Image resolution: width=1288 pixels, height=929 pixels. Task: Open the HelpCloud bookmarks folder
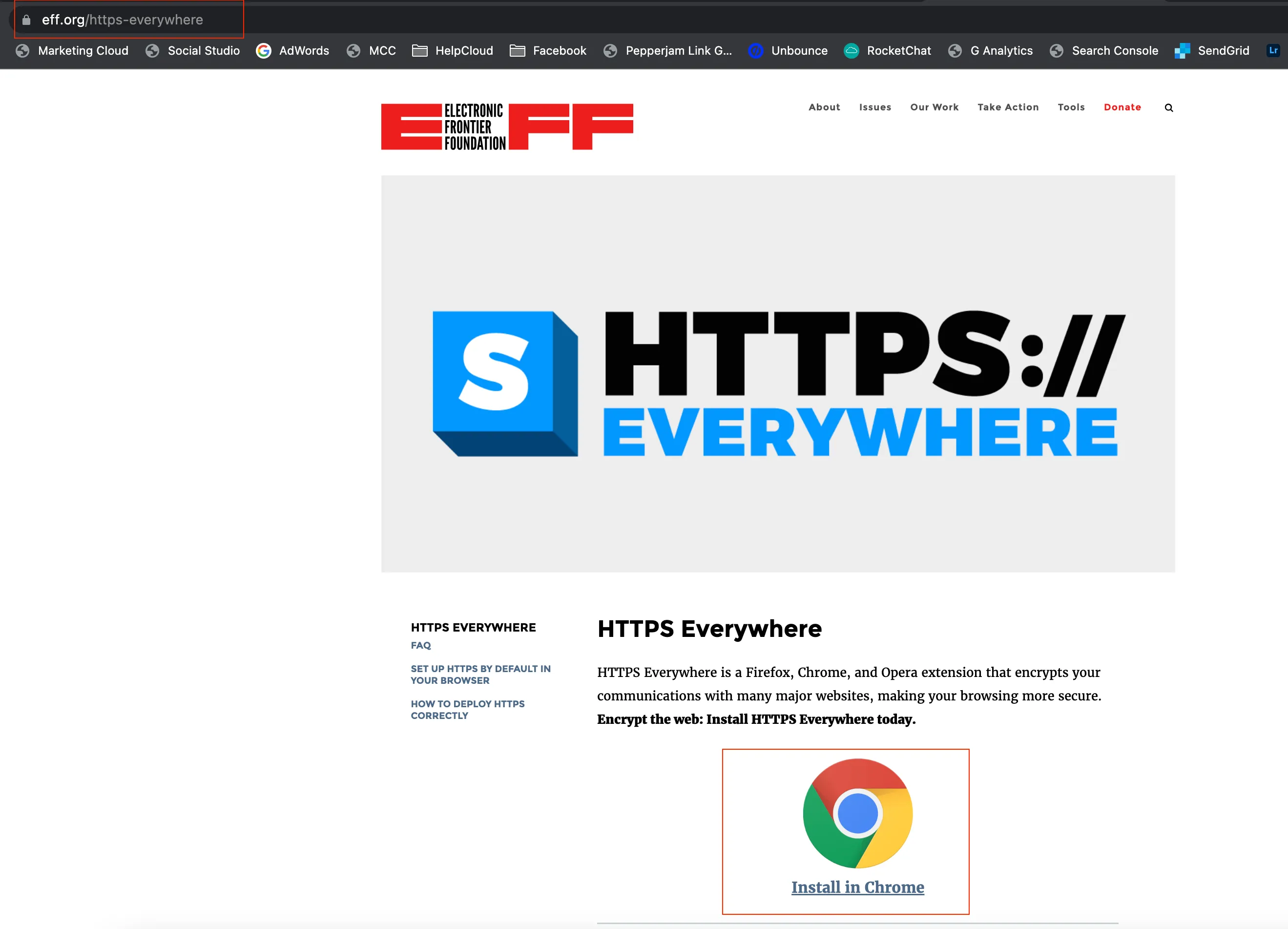tap(452, 51)
